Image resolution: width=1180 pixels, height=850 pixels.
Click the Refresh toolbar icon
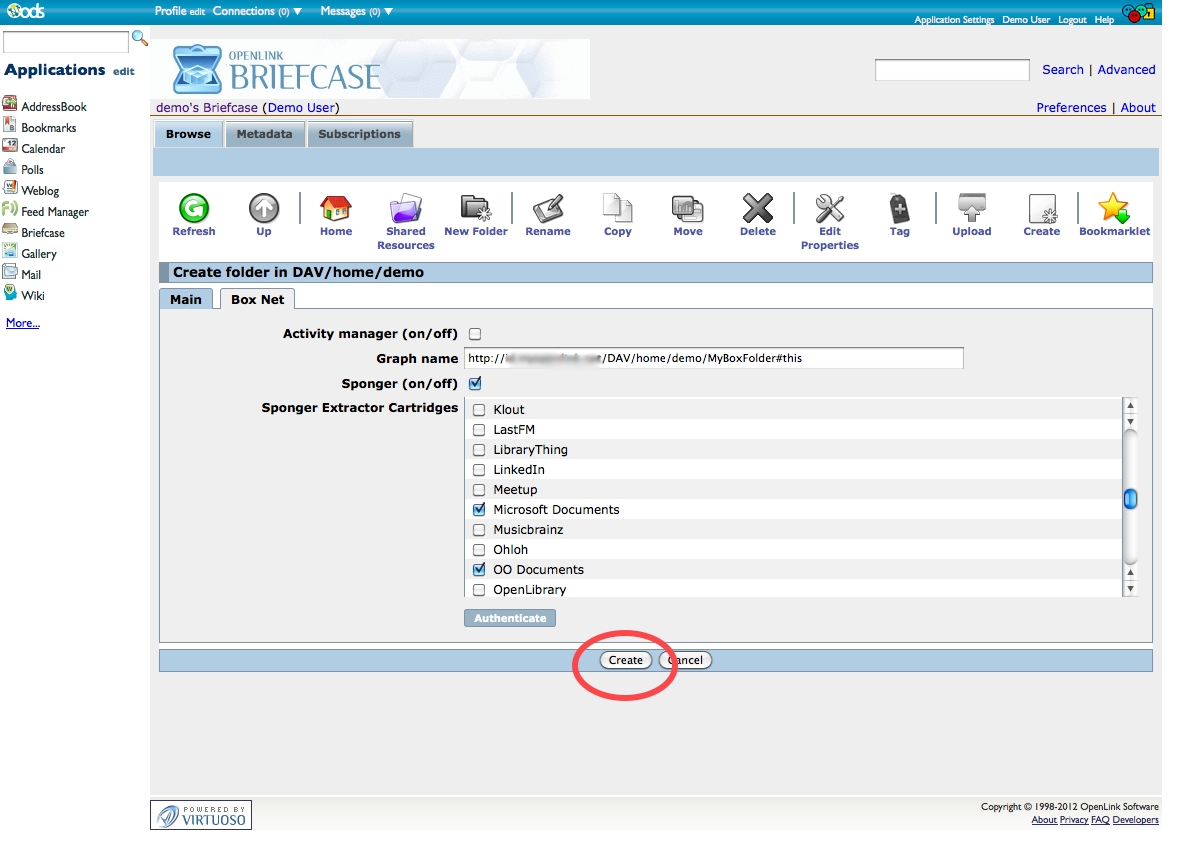pyautogui.click(x=193, y=209)
